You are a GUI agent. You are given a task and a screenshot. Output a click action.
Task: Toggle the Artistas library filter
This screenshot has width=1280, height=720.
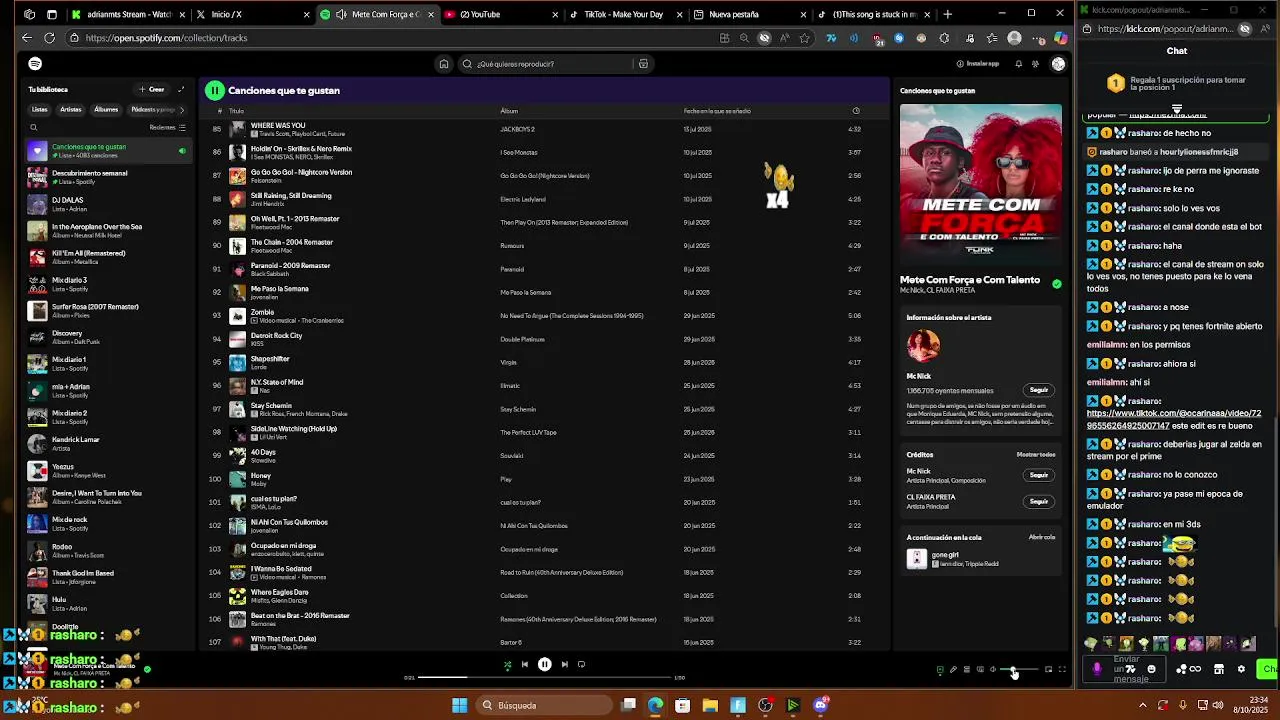click(70, 109)
